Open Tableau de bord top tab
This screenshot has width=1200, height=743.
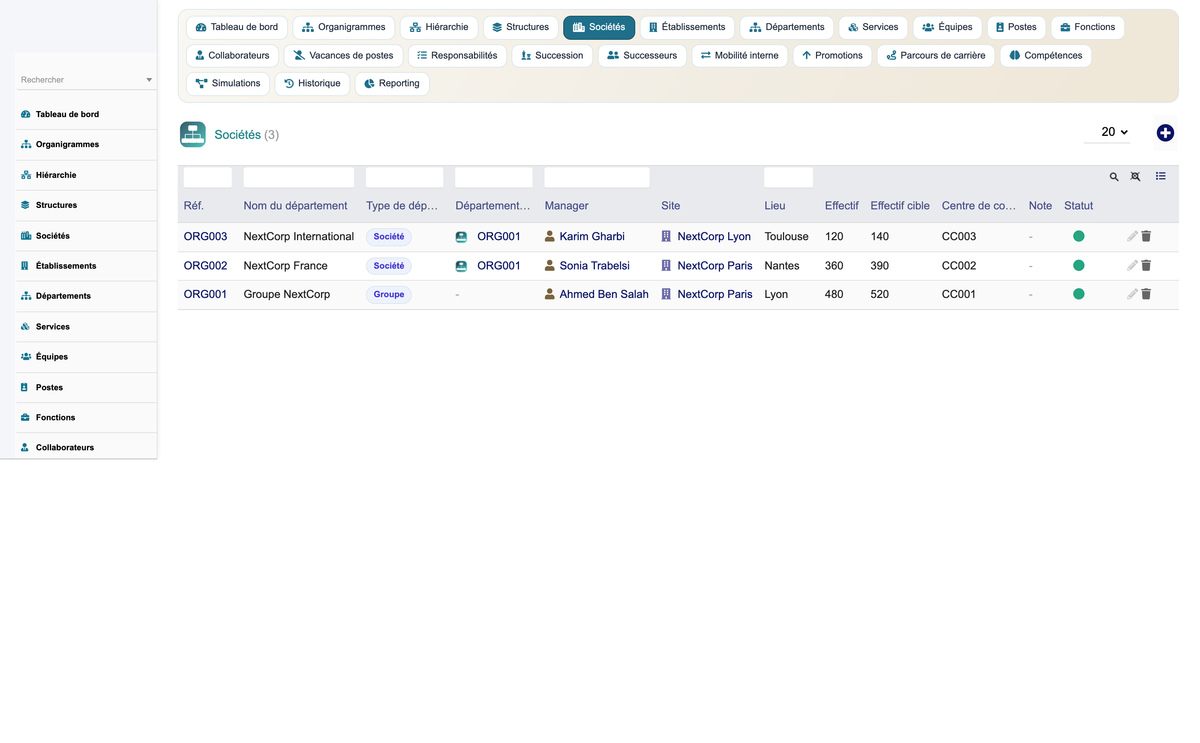point(237,27)
